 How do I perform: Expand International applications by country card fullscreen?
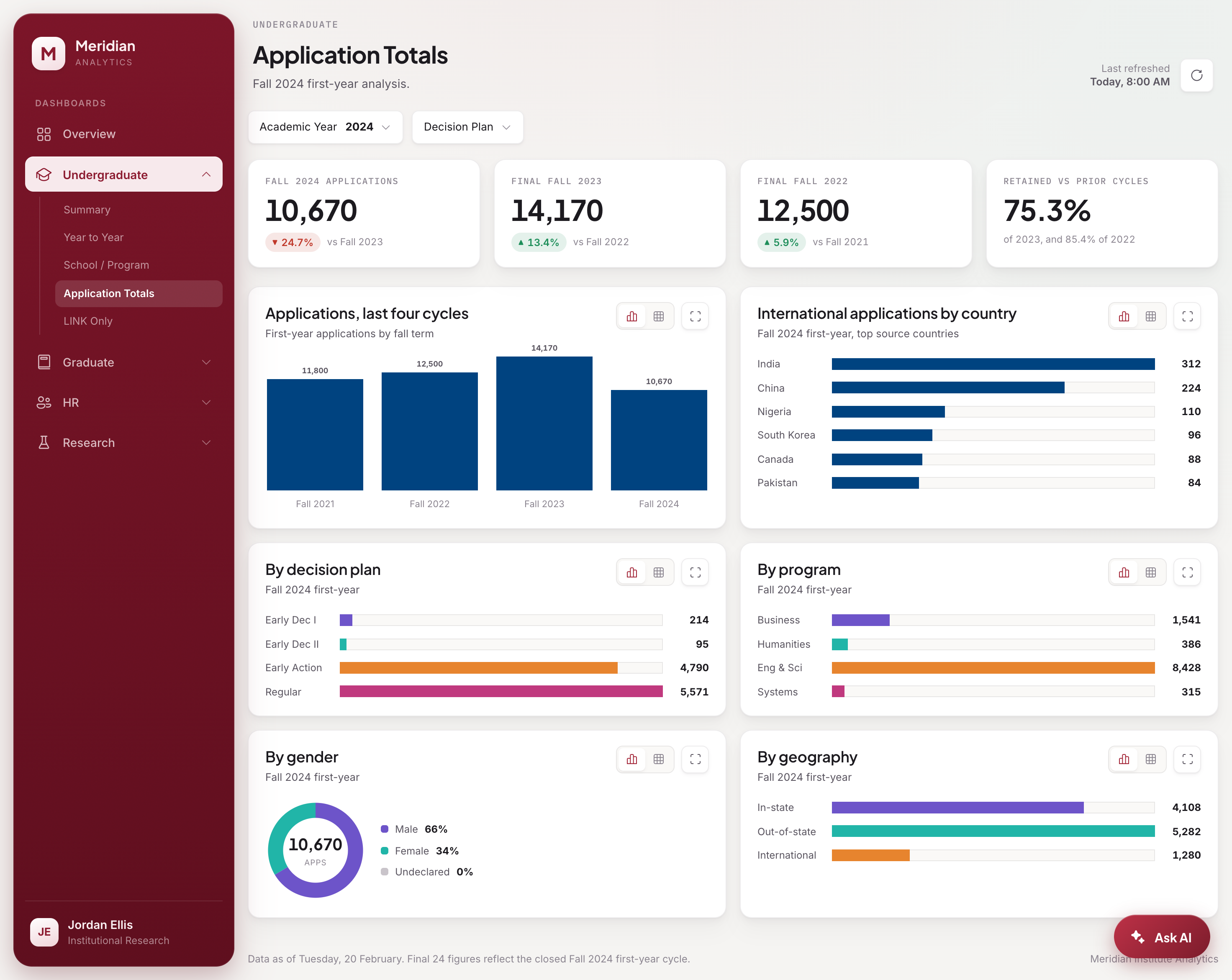[x=1187, y=317]
